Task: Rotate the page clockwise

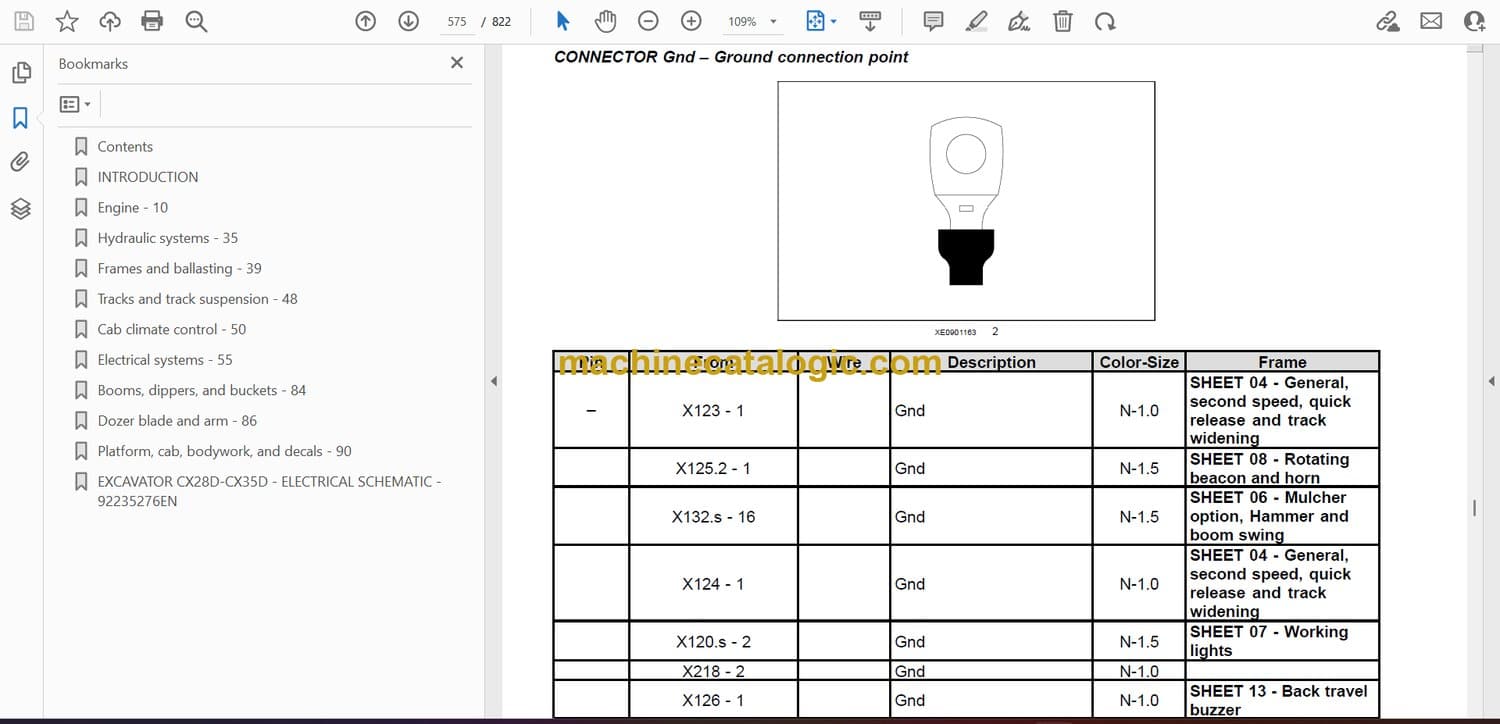Action: [x=1105, y=21]
